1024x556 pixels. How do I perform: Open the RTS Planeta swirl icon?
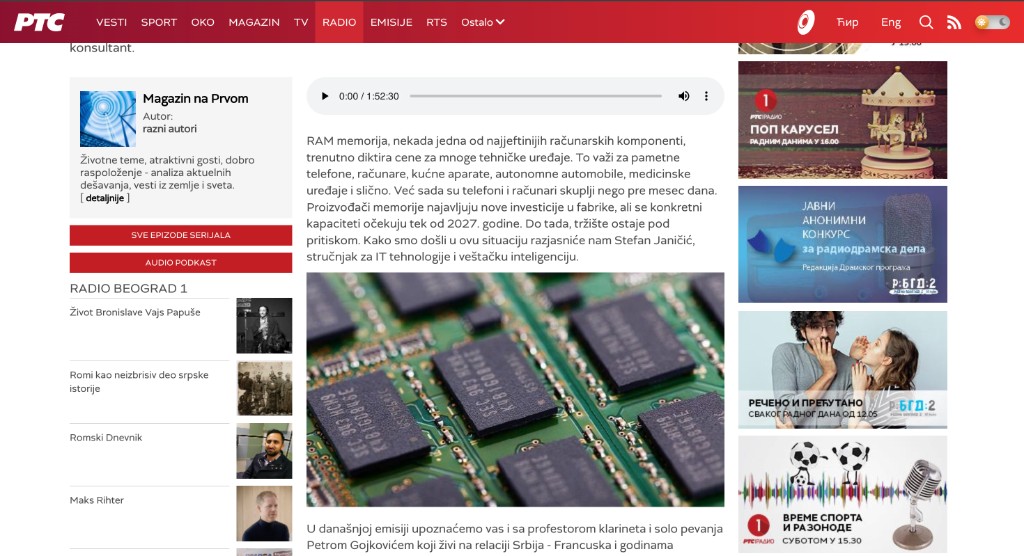click(x=805, y=22)
